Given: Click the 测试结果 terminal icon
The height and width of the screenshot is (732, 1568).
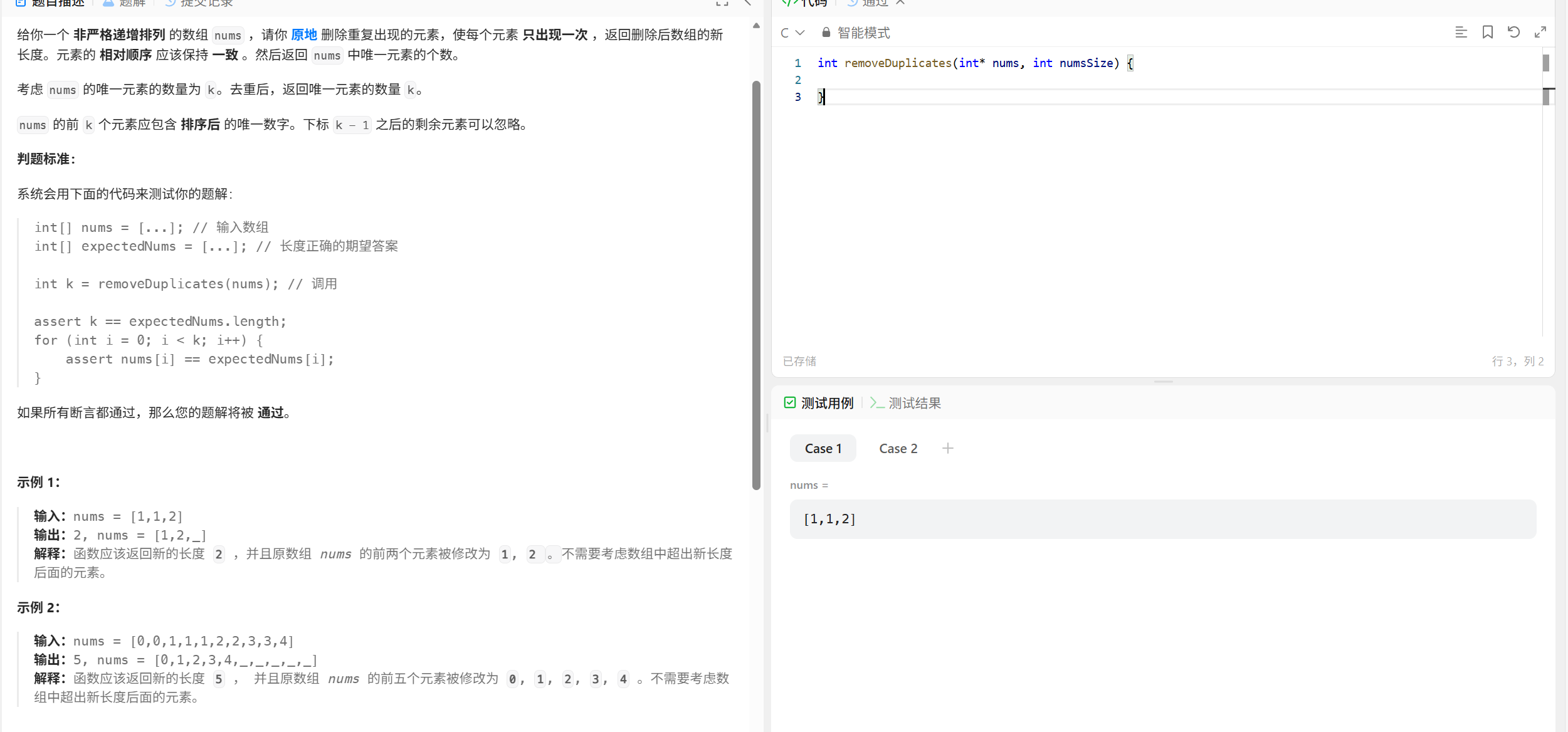Looking at the screenshot, I should coord(876,403).
